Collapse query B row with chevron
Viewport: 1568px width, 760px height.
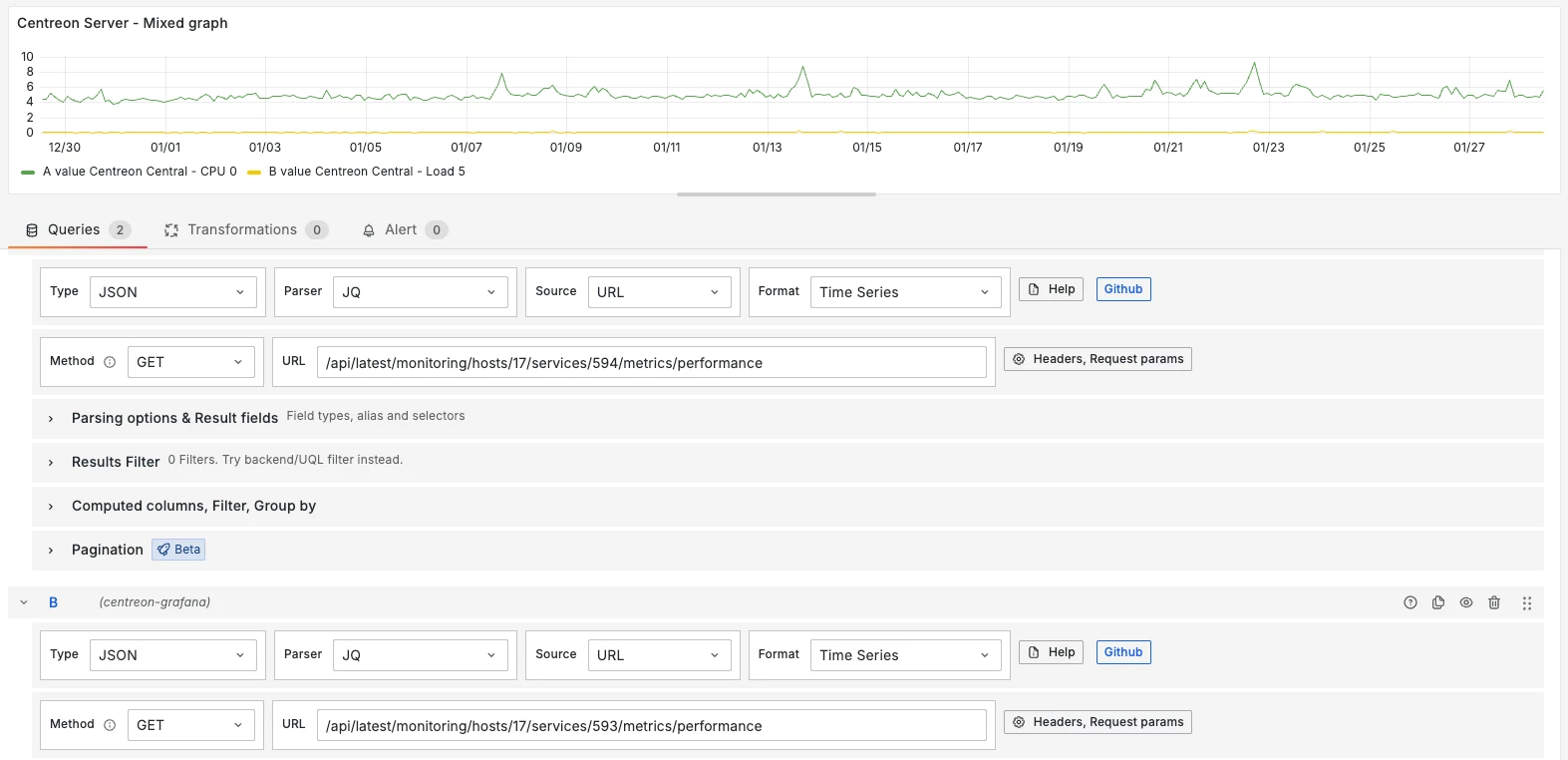(24, 602)
